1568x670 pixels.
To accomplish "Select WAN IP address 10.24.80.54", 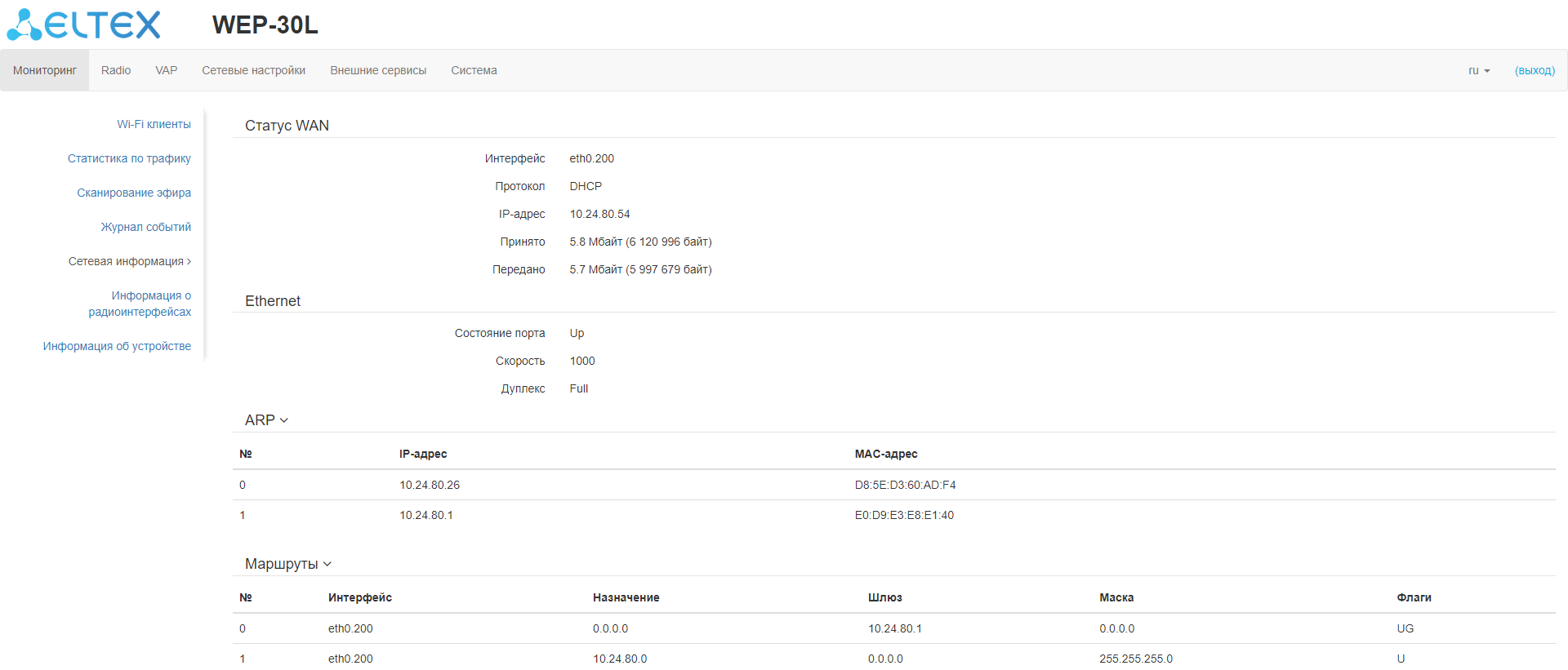I will [x=600, y=214].
